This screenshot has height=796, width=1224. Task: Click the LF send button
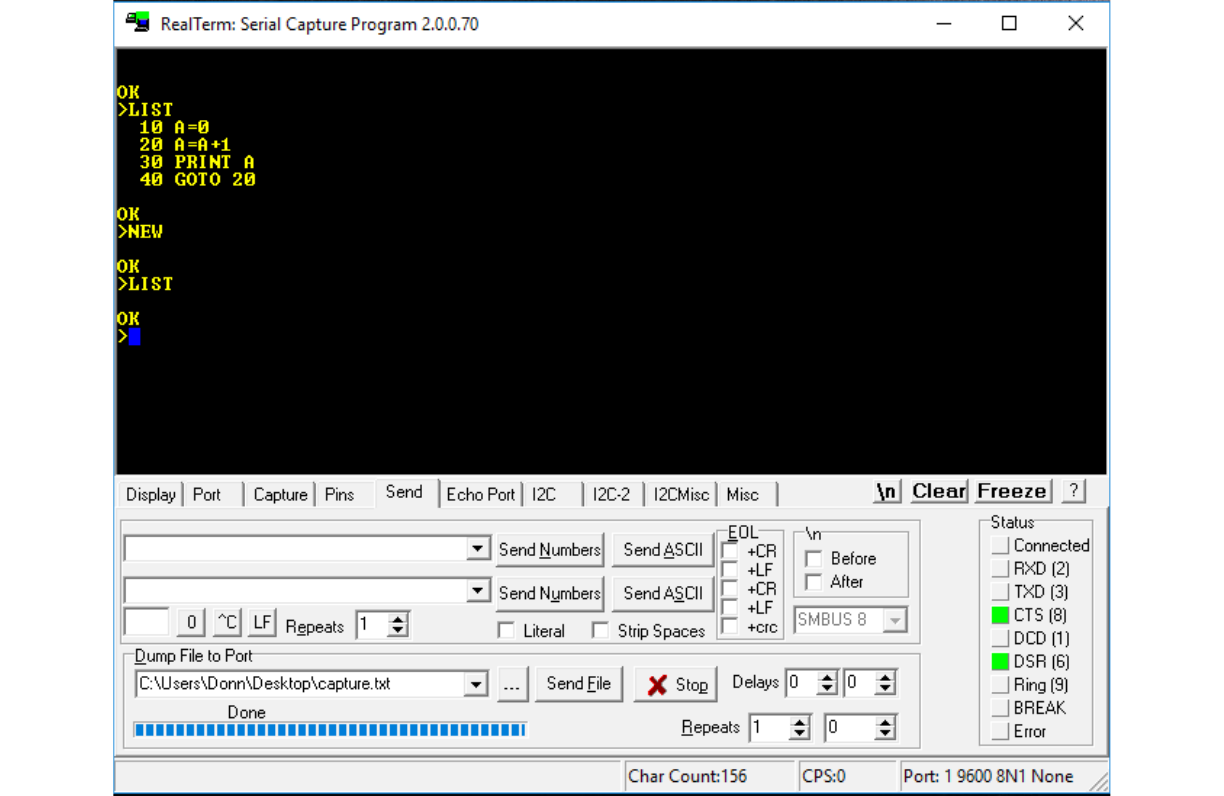(262, 622)
